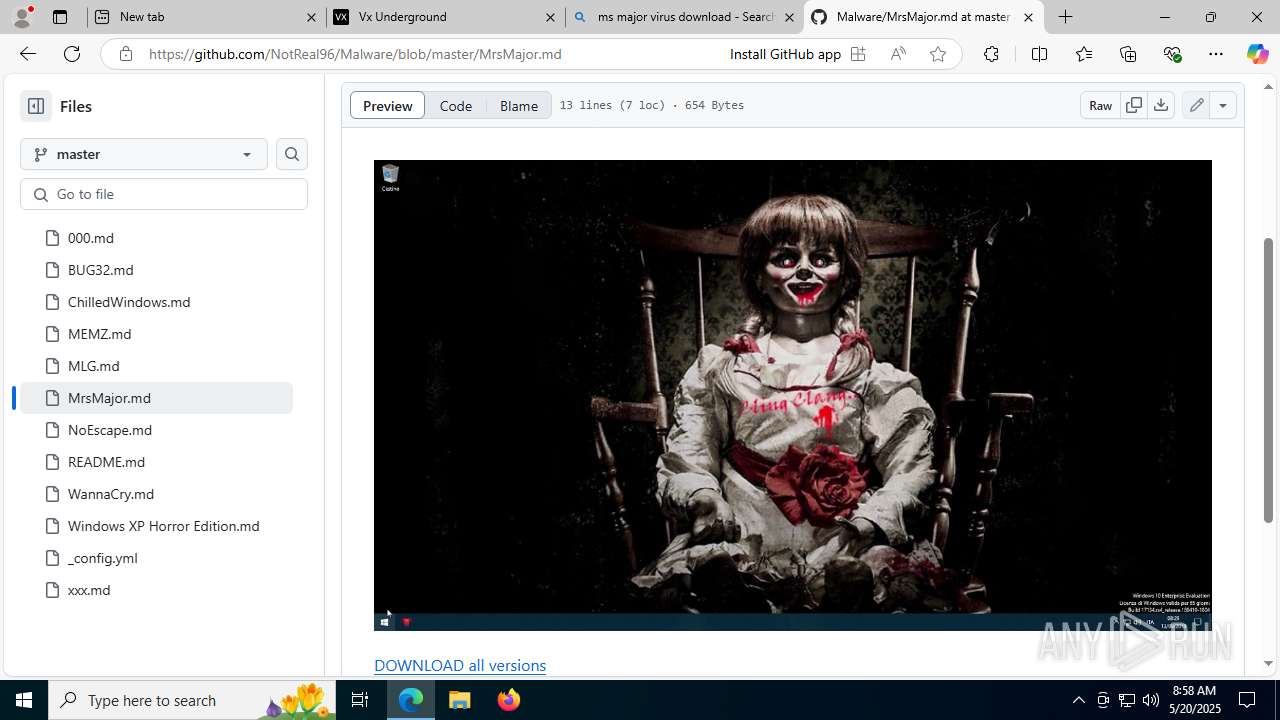Open BUG32.md in file tree
Screen dimensions: 1280x720
point(101,270)
